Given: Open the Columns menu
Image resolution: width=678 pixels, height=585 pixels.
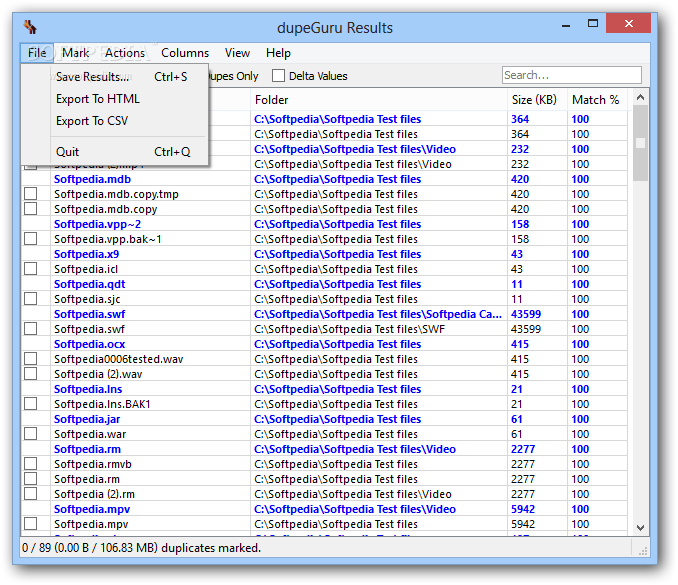Looking at the screenshot, I should pos(185,53).
